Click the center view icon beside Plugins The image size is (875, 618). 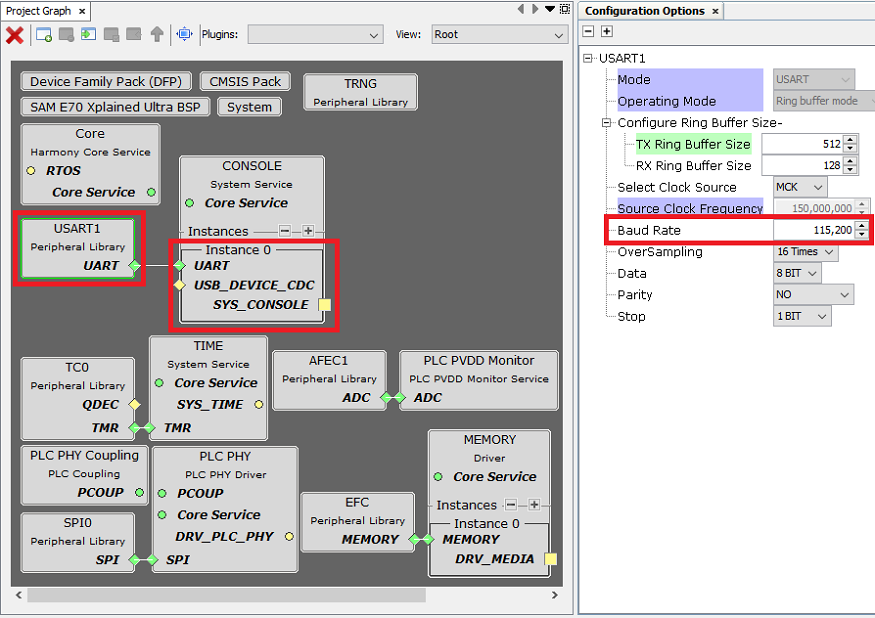(x=184, y=35)
